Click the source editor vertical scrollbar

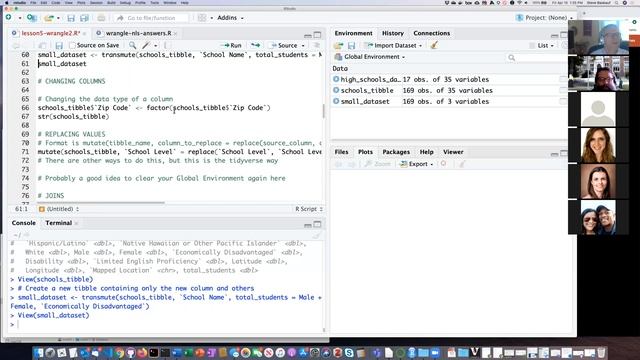[324, 111]
